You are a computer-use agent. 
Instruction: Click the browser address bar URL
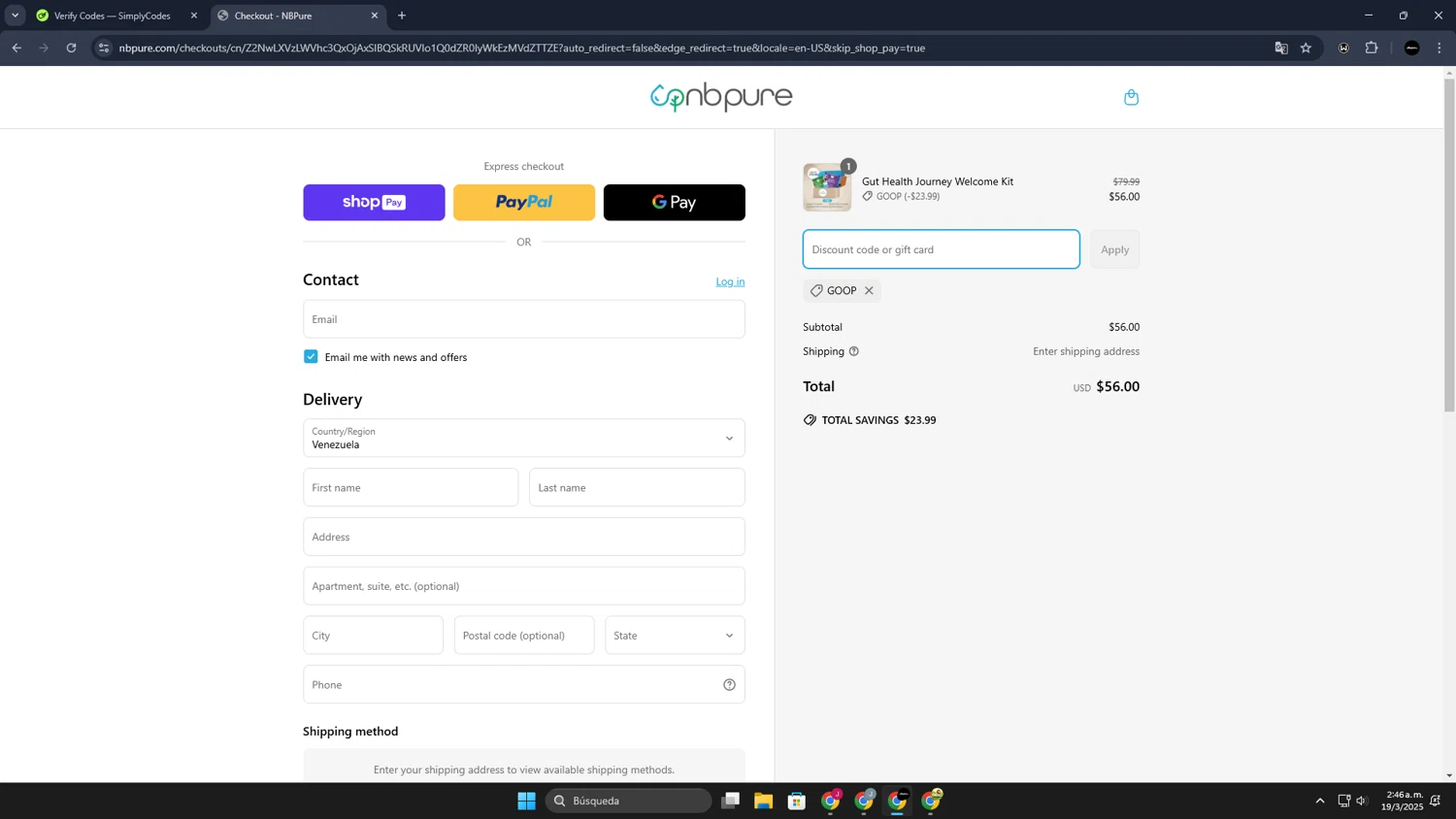tap(522, 48)
